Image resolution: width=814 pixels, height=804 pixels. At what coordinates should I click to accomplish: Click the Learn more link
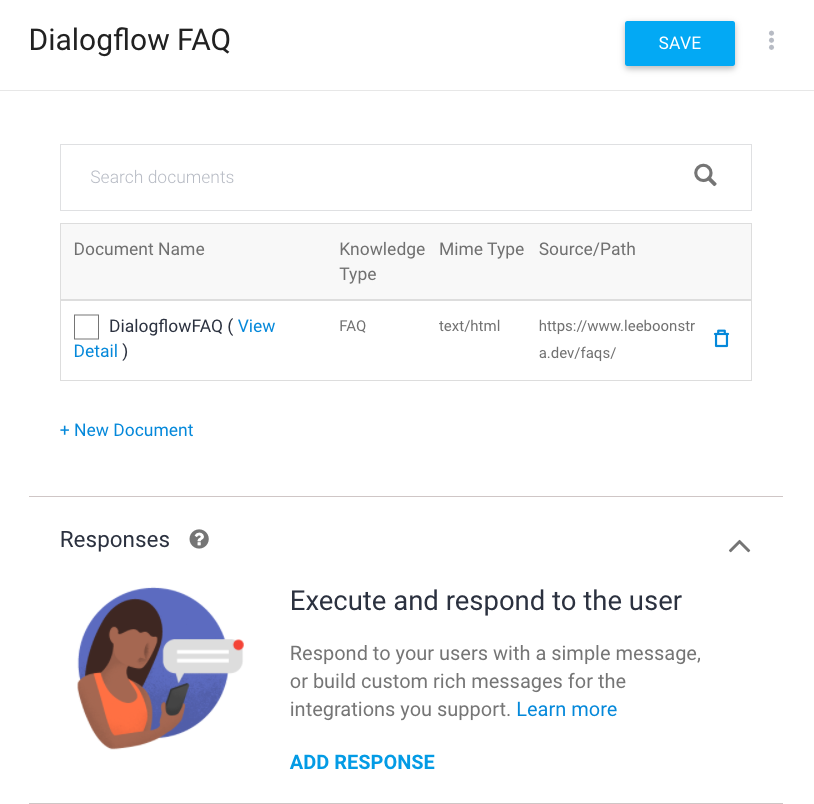click(566, 709)
